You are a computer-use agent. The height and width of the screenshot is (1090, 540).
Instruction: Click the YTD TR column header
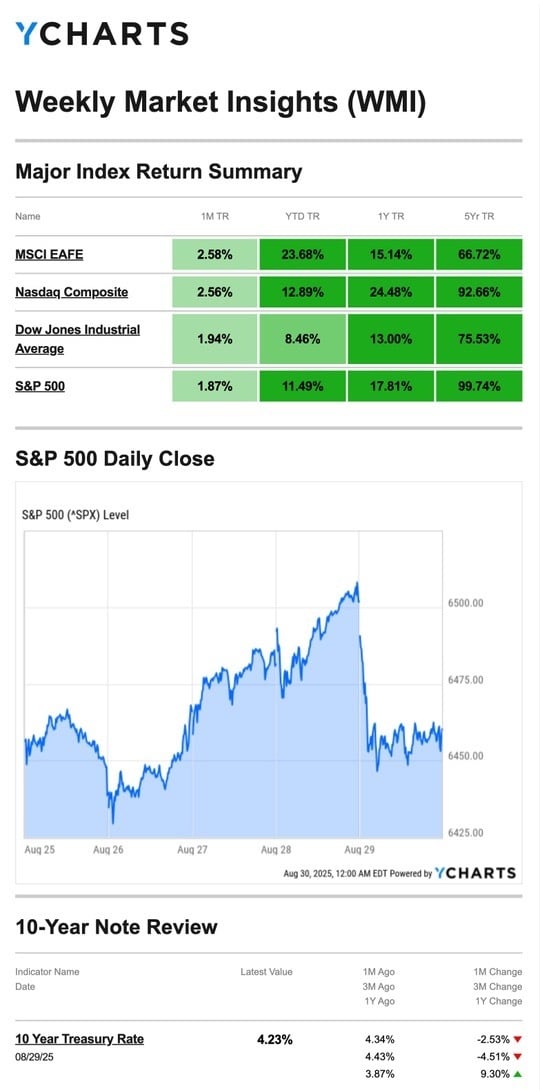(302, 217)
